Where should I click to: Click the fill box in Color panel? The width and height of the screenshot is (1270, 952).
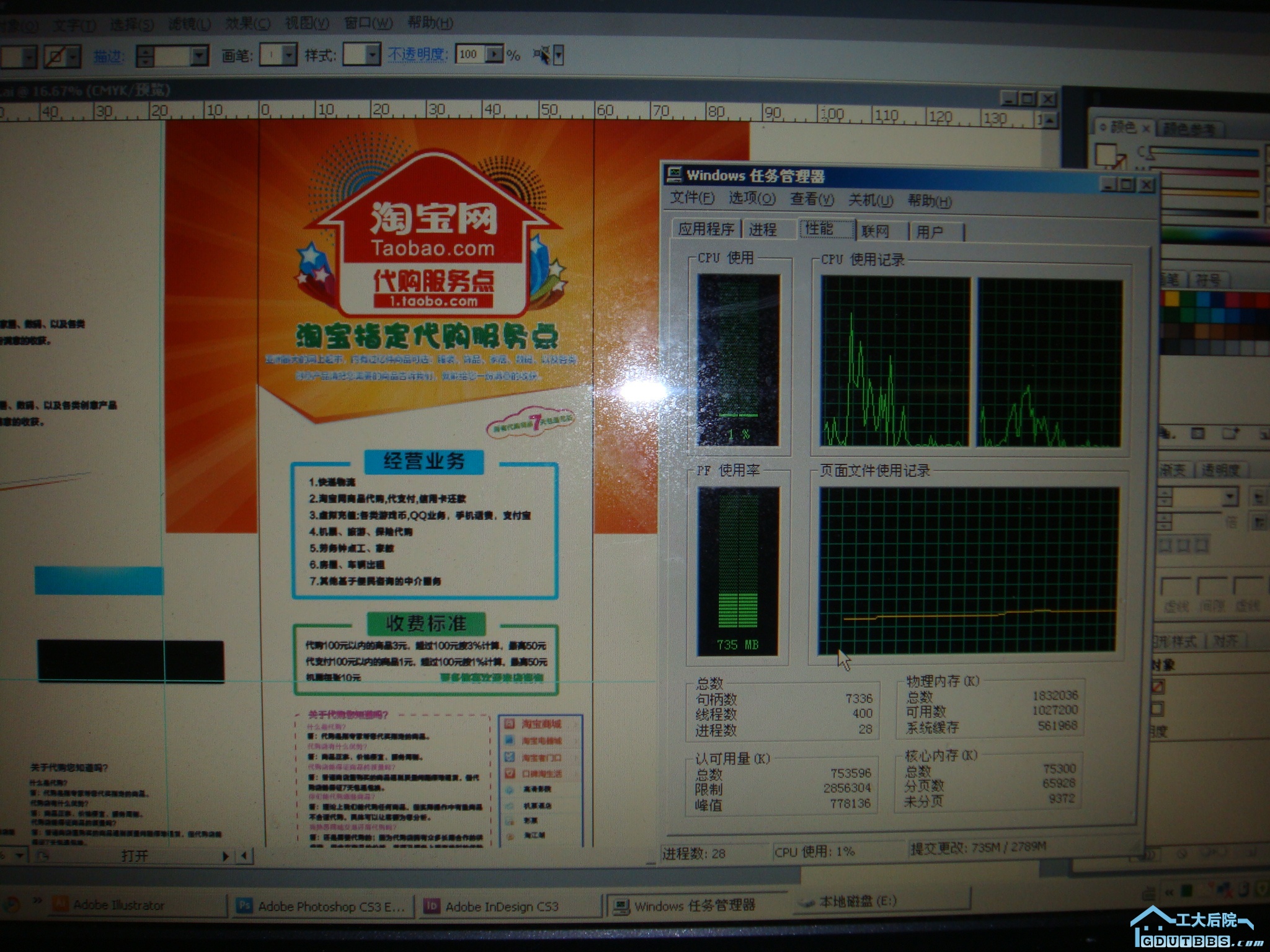point(1106,154)
